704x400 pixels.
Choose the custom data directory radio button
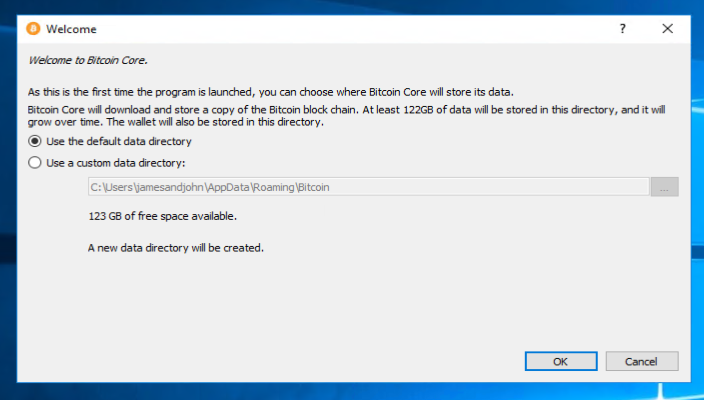tap(35, 162)
